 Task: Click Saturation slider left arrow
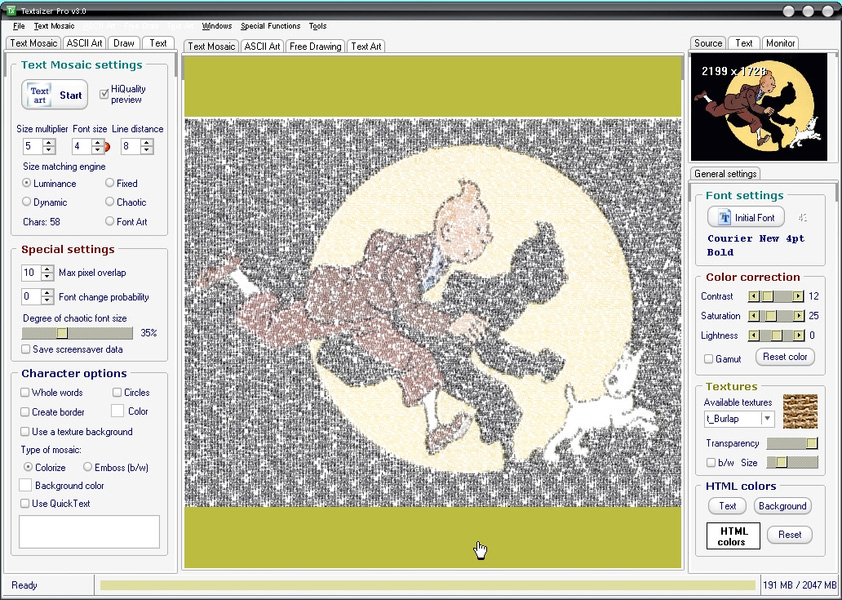click(x=754, y=316)
